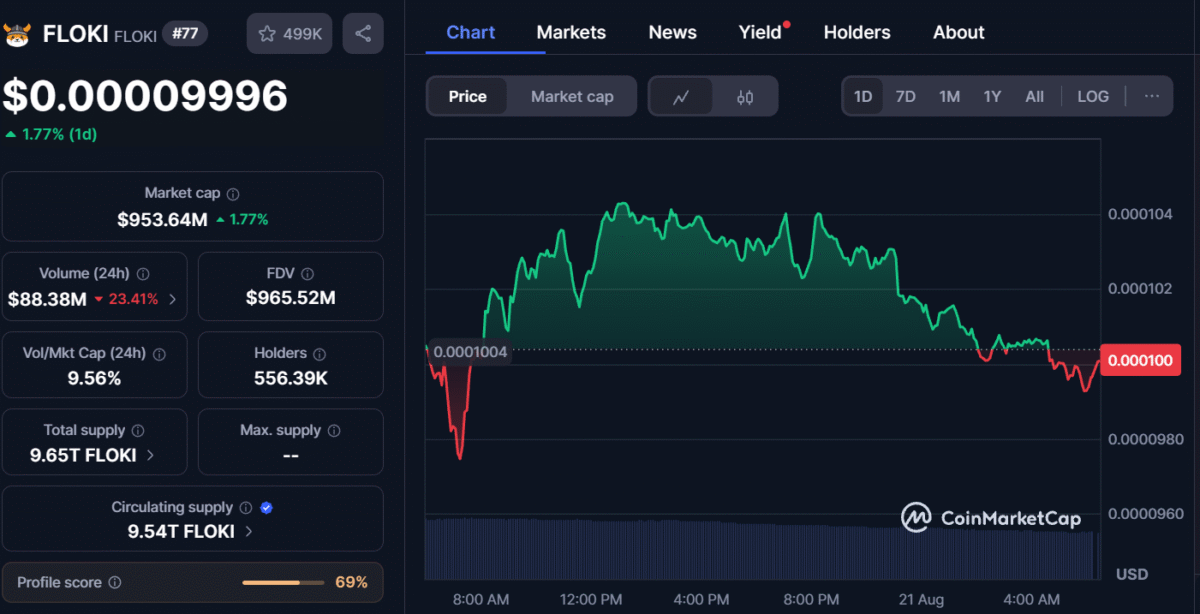Open FDV info icon

308,273
